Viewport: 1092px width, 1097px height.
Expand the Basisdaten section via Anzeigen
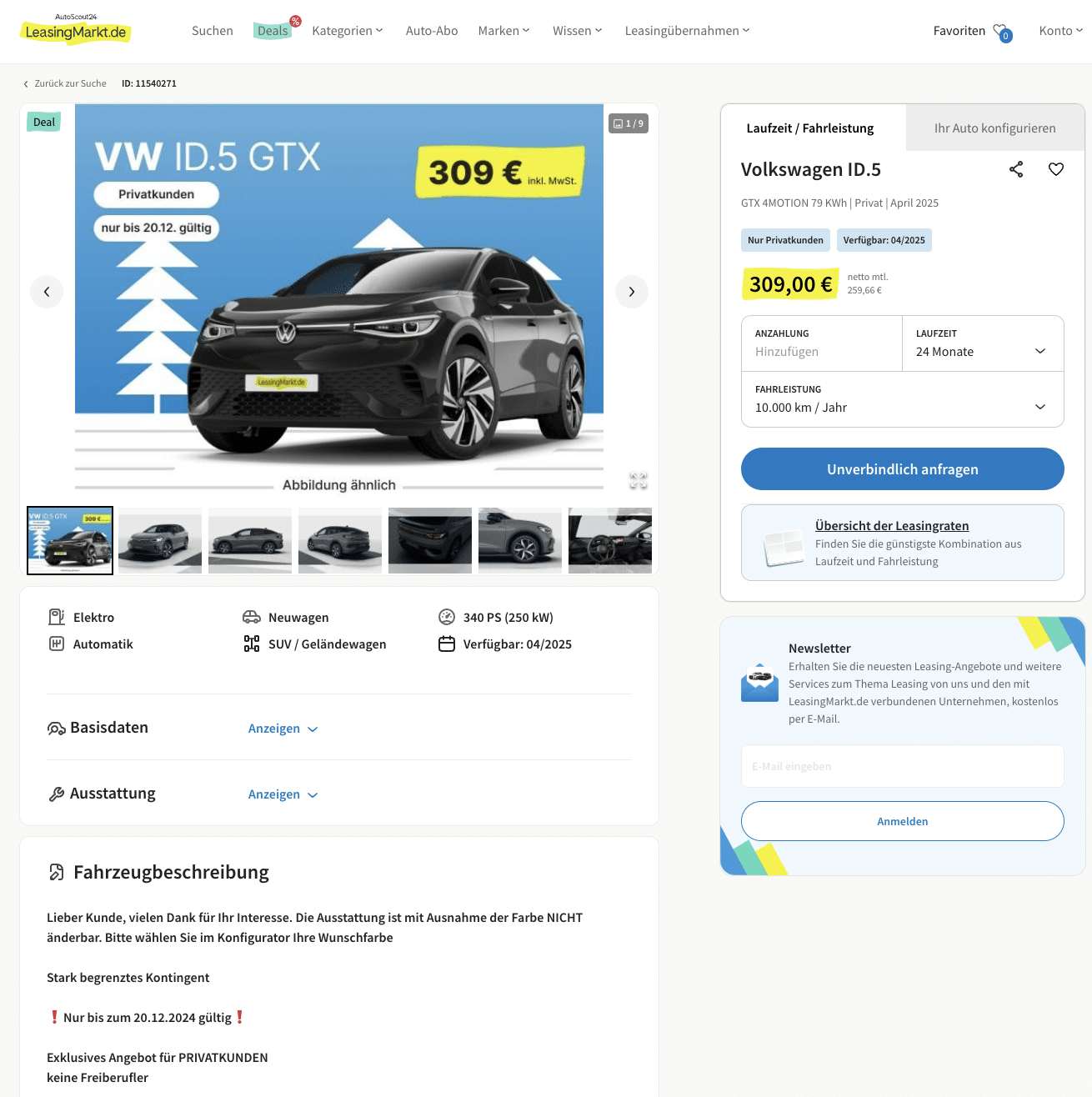[x=283, y=729]
